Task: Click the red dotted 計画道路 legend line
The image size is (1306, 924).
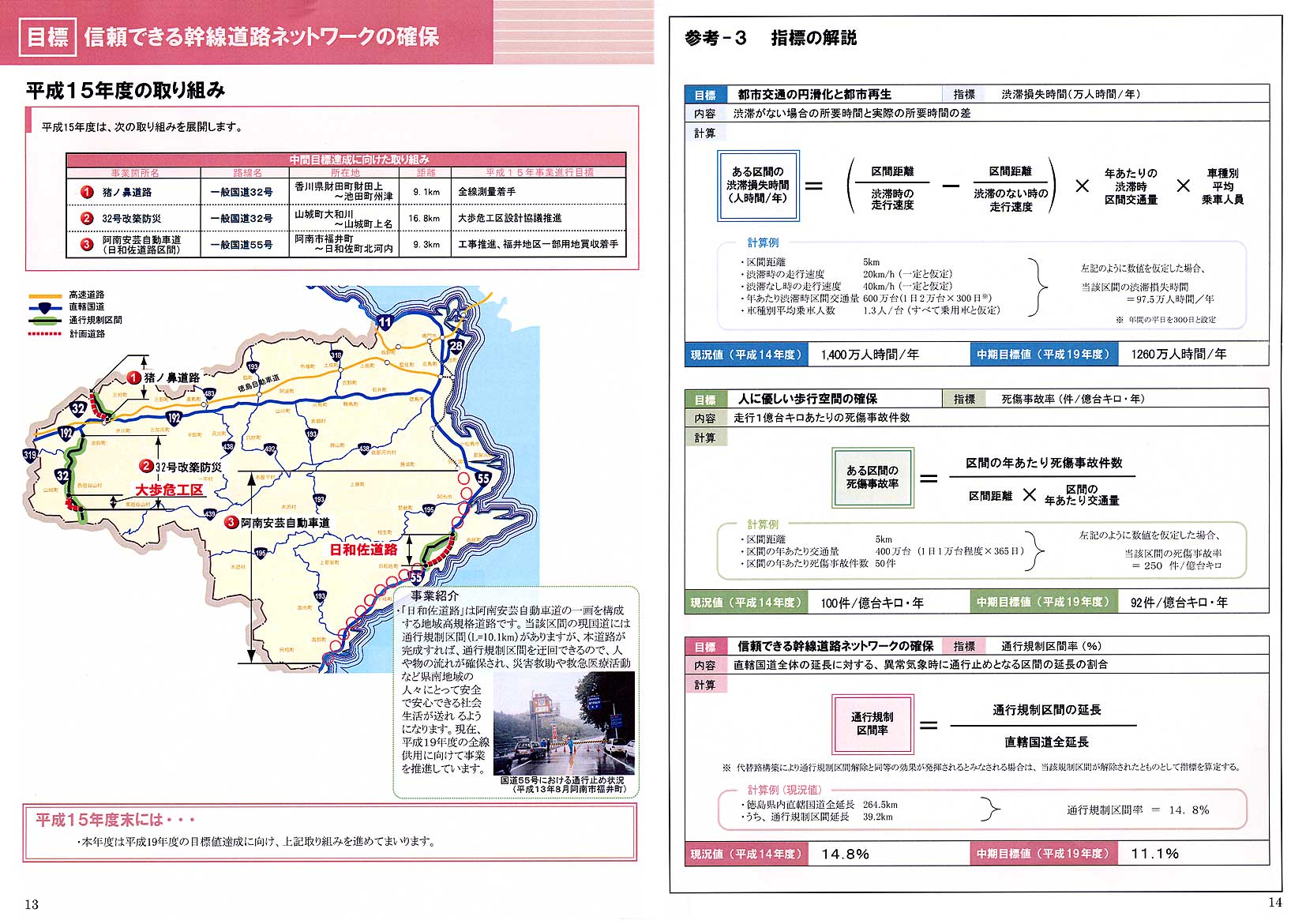Action: pyautogui.click(x=45, y=334)
